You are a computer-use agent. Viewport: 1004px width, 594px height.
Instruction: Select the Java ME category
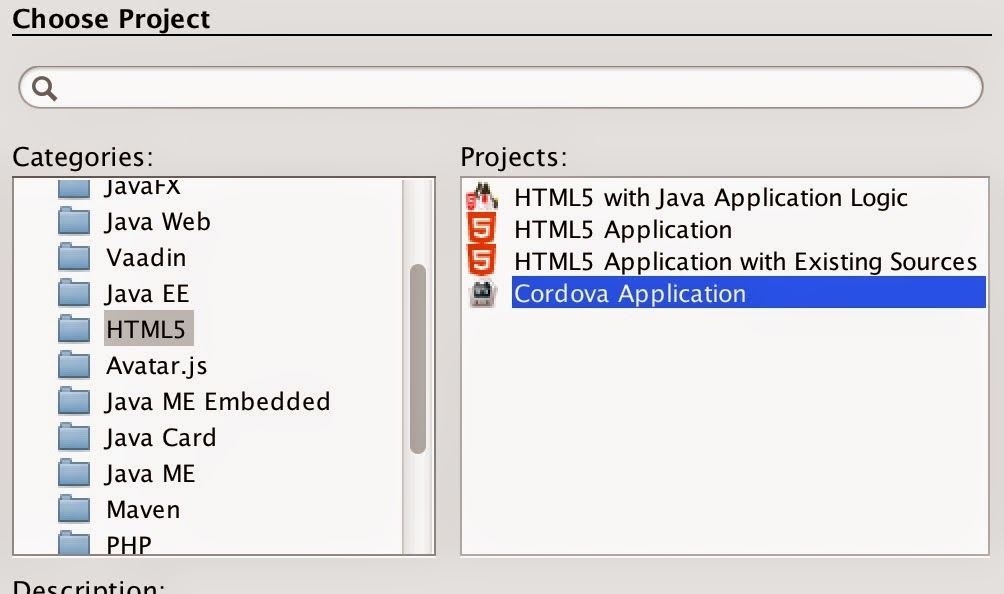click(x=150, y=474)
